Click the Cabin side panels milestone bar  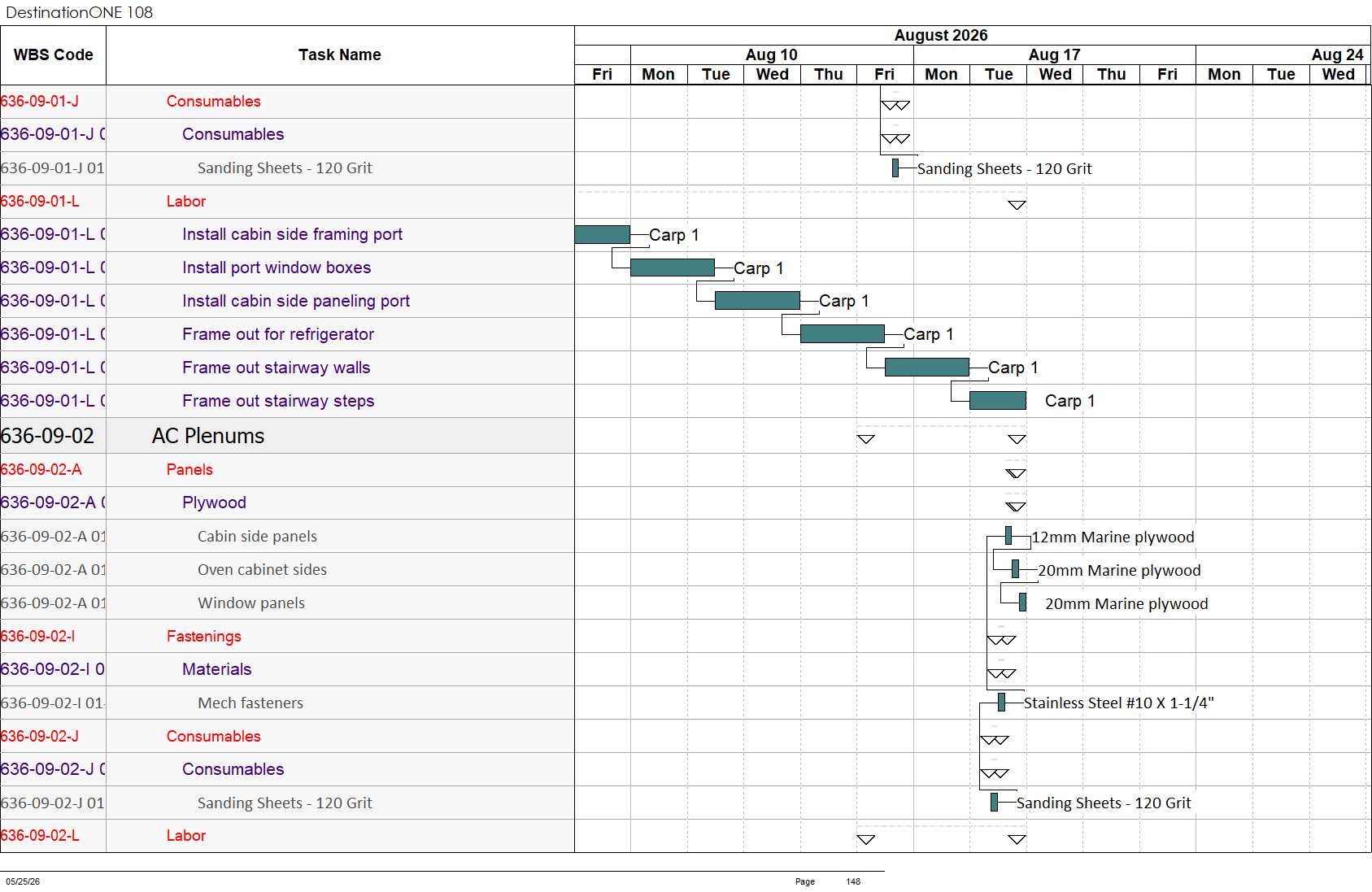[1008, 536]
